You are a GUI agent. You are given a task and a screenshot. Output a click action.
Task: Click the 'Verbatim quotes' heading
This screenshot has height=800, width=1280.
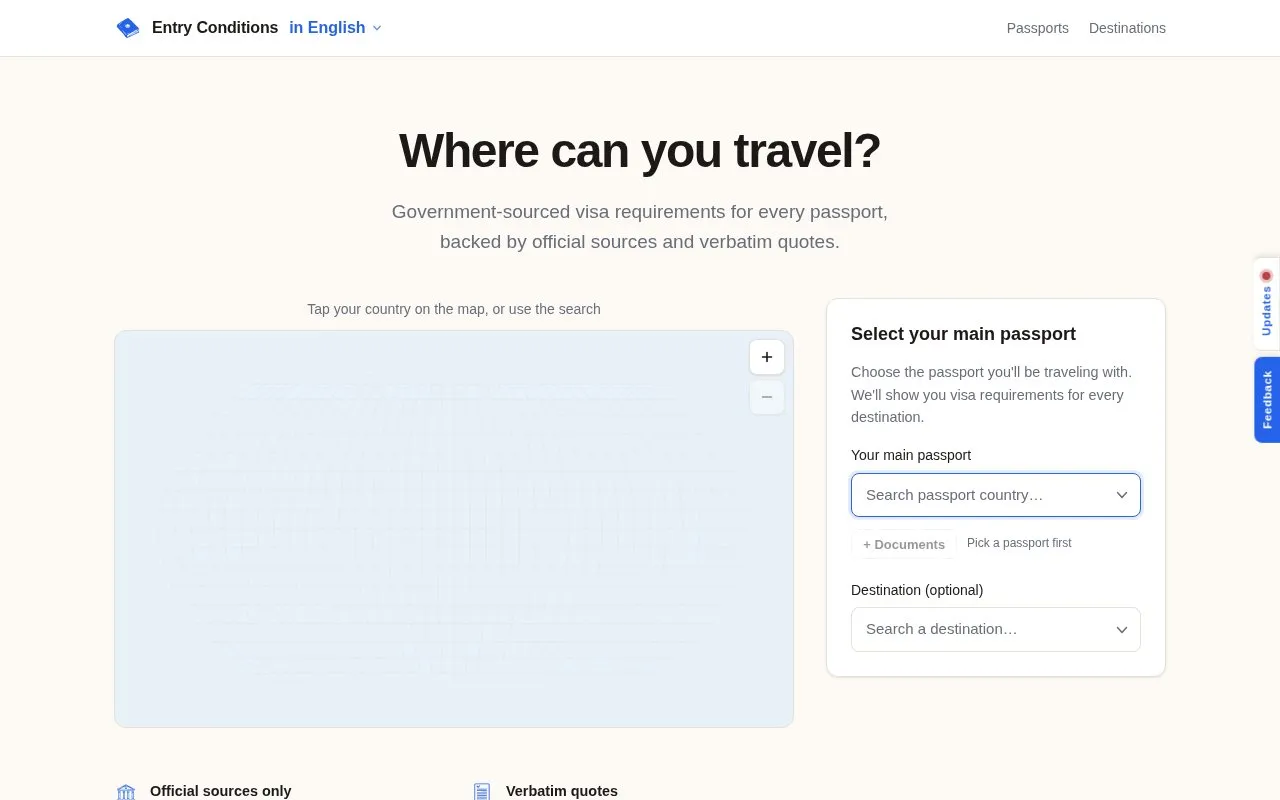coord(562,791)
